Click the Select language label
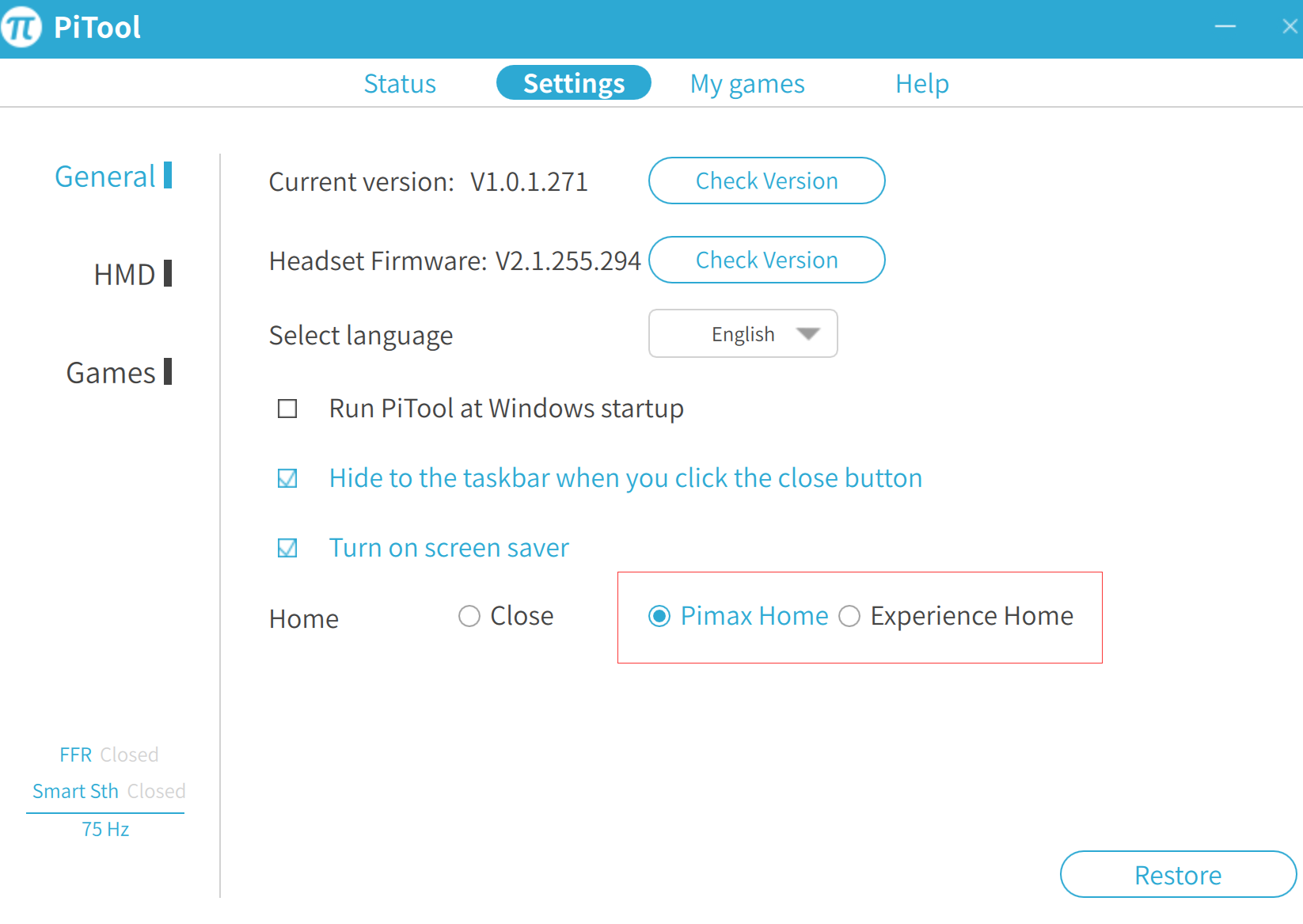Viewport: 1303px width, 924px height. click(x=361, y=336)
